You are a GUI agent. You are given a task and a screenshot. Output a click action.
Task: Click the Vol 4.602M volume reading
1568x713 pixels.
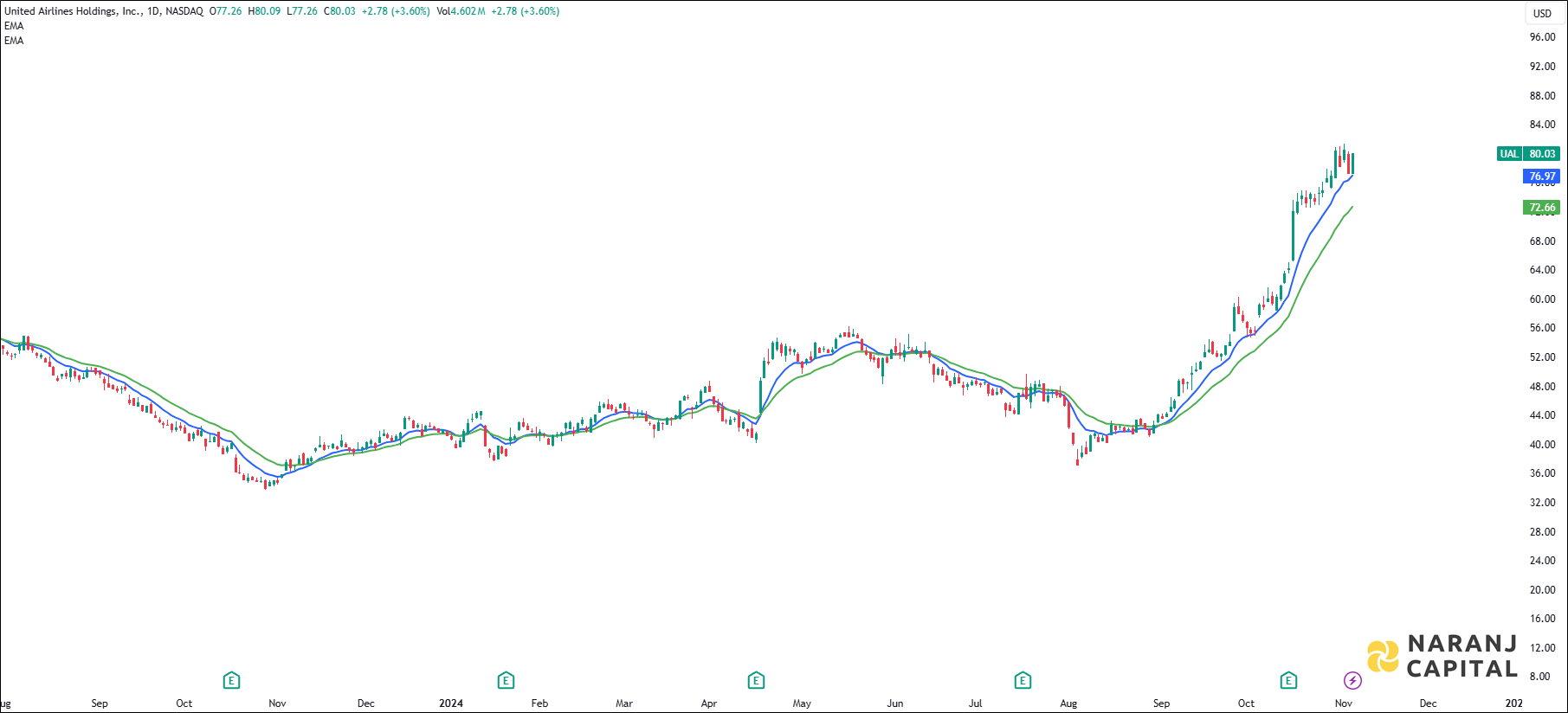461,11
